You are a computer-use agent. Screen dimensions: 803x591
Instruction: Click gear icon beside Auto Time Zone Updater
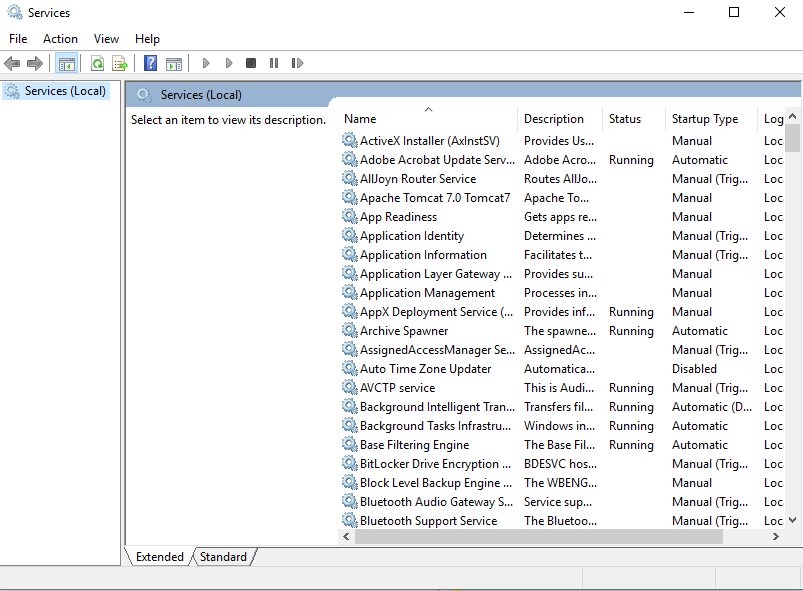point(350,368)
